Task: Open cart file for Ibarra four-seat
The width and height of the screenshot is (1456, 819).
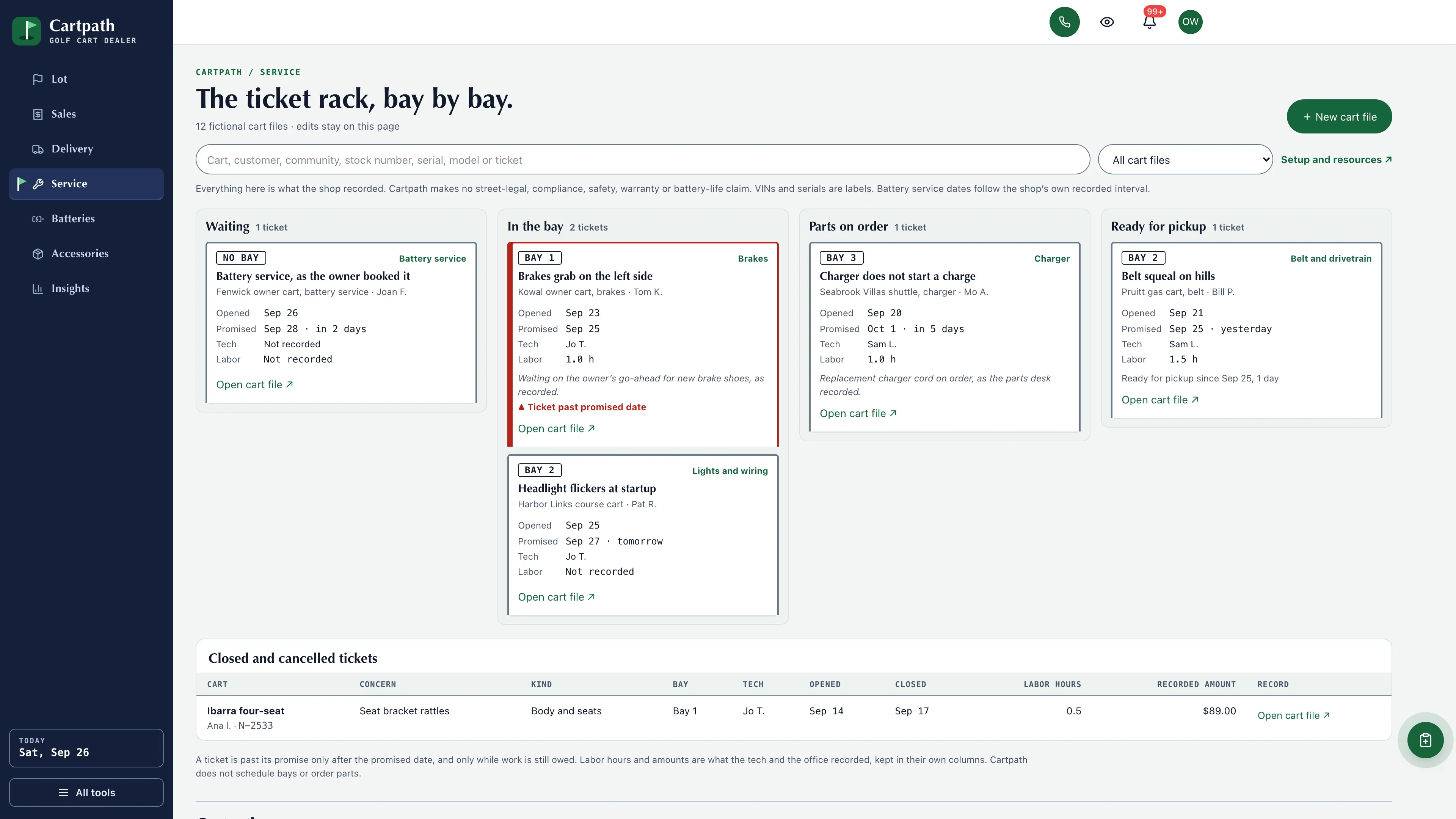Action: pos(1293,715)
